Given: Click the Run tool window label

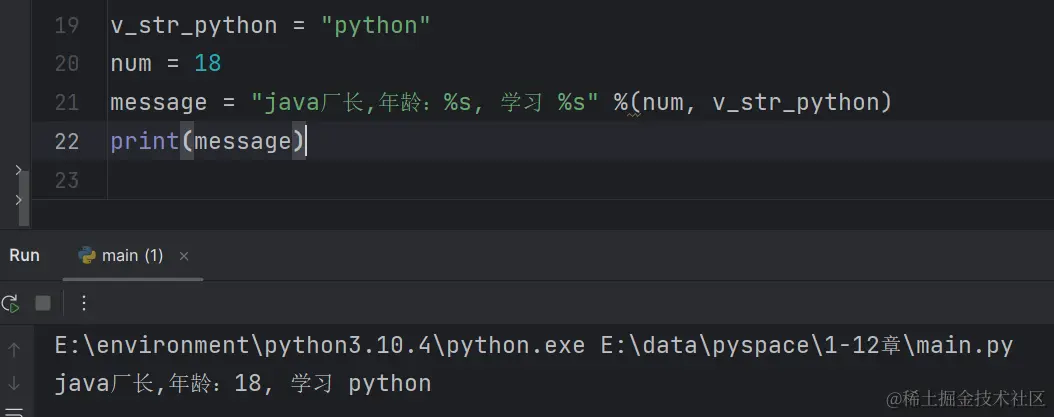Looking at the screenshot, I should coord(24,256).
